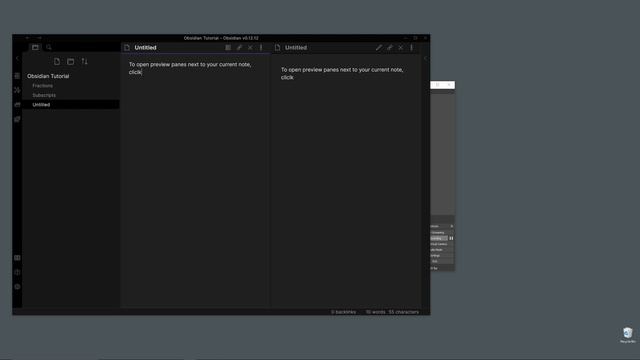Open more options in left Untitled pane
Screen dimensions: 640x360
[261, 47]
